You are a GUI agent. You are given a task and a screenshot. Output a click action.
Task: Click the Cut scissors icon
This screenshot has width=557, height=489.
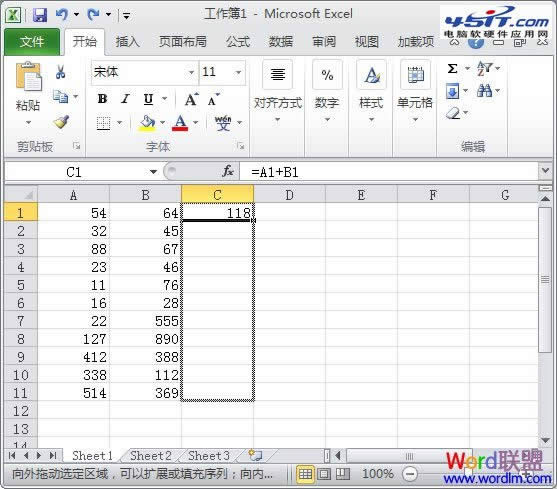point(60,72)
